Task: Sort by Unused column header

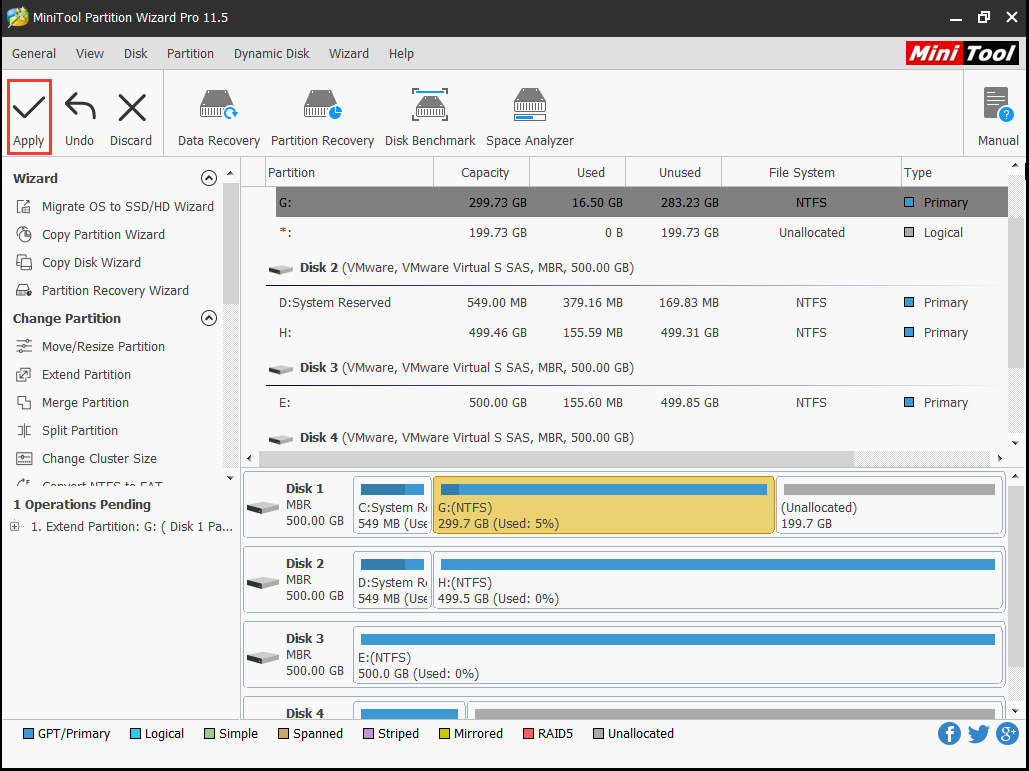Action: point(673,173)
